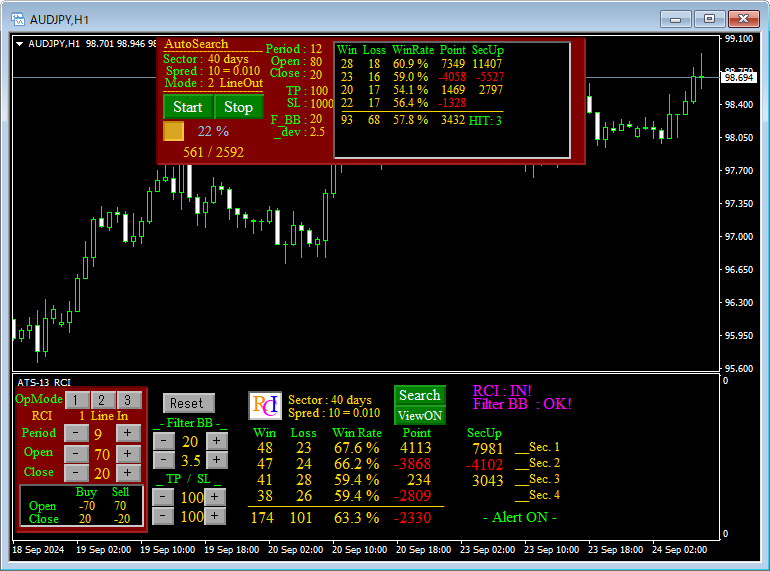Click the 20 Sep 10:00 time label
The width and height of the screenshot is (770, 571).
tap(359, 549)
